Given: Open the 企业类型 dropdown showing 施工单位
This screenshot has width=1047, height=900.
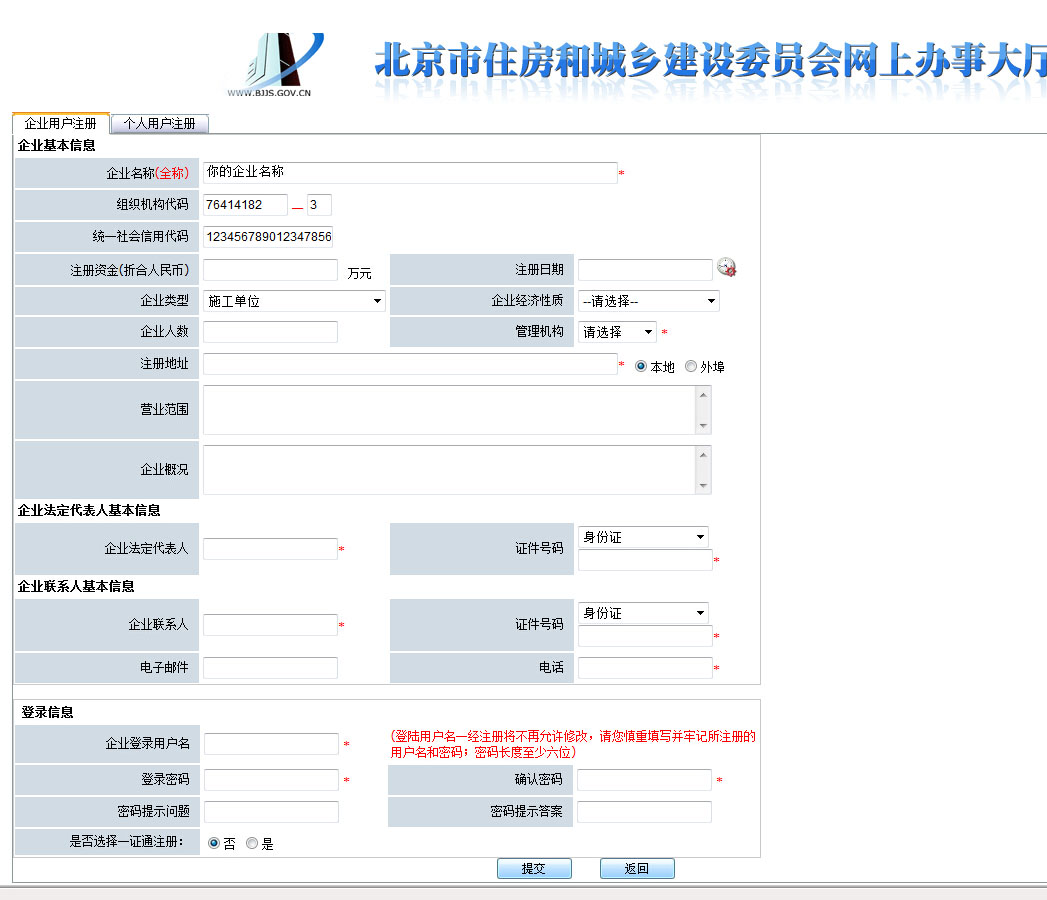Looking at the screenshot, I should (294, 301).
